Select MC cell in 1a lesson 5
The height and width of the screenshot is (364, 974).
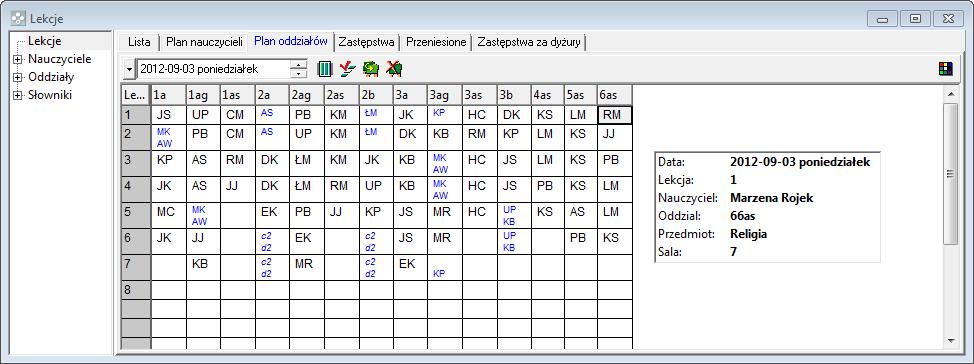(x=168, y=215)
